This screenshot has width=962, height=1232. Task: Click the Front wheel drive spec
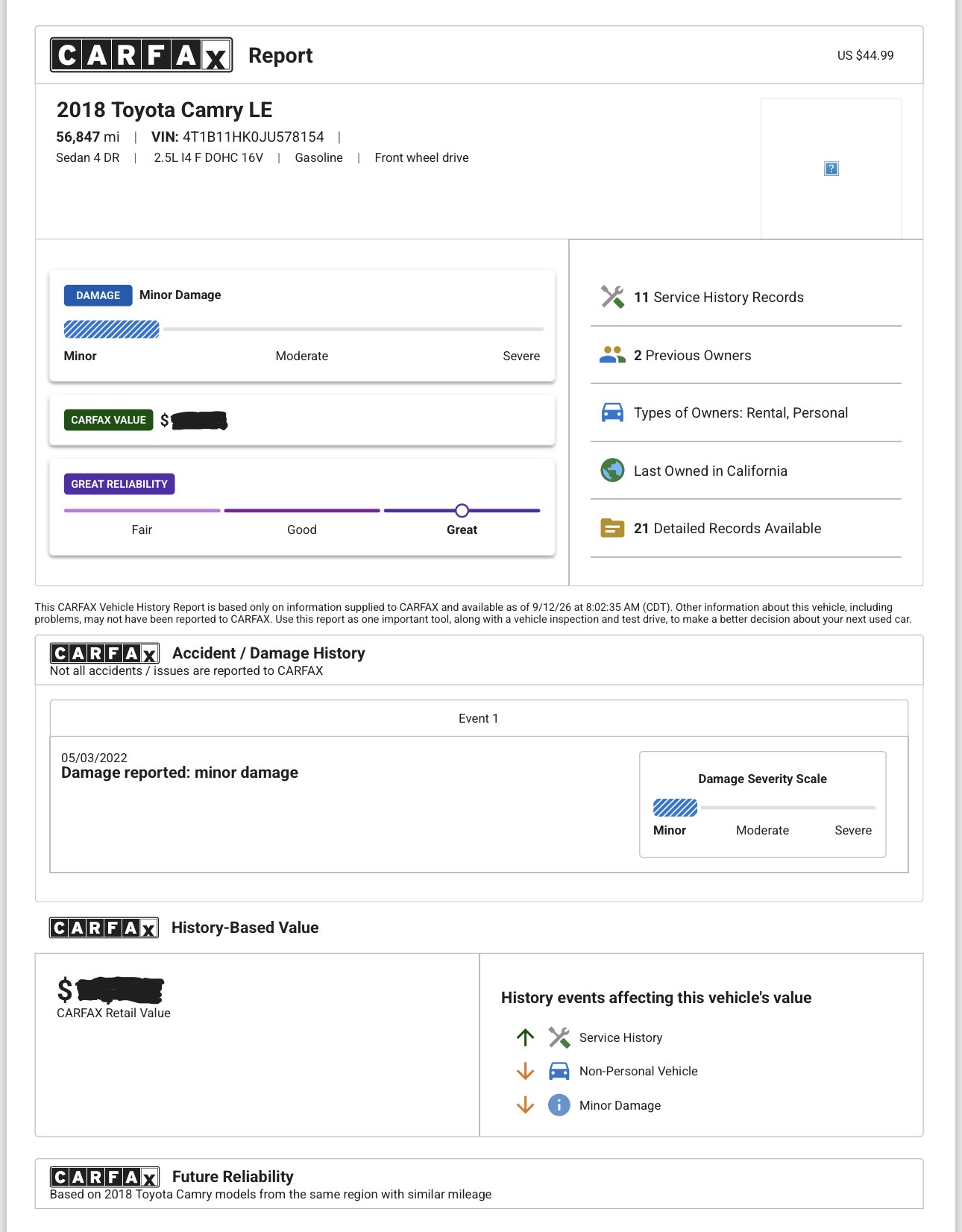[422, 157]
